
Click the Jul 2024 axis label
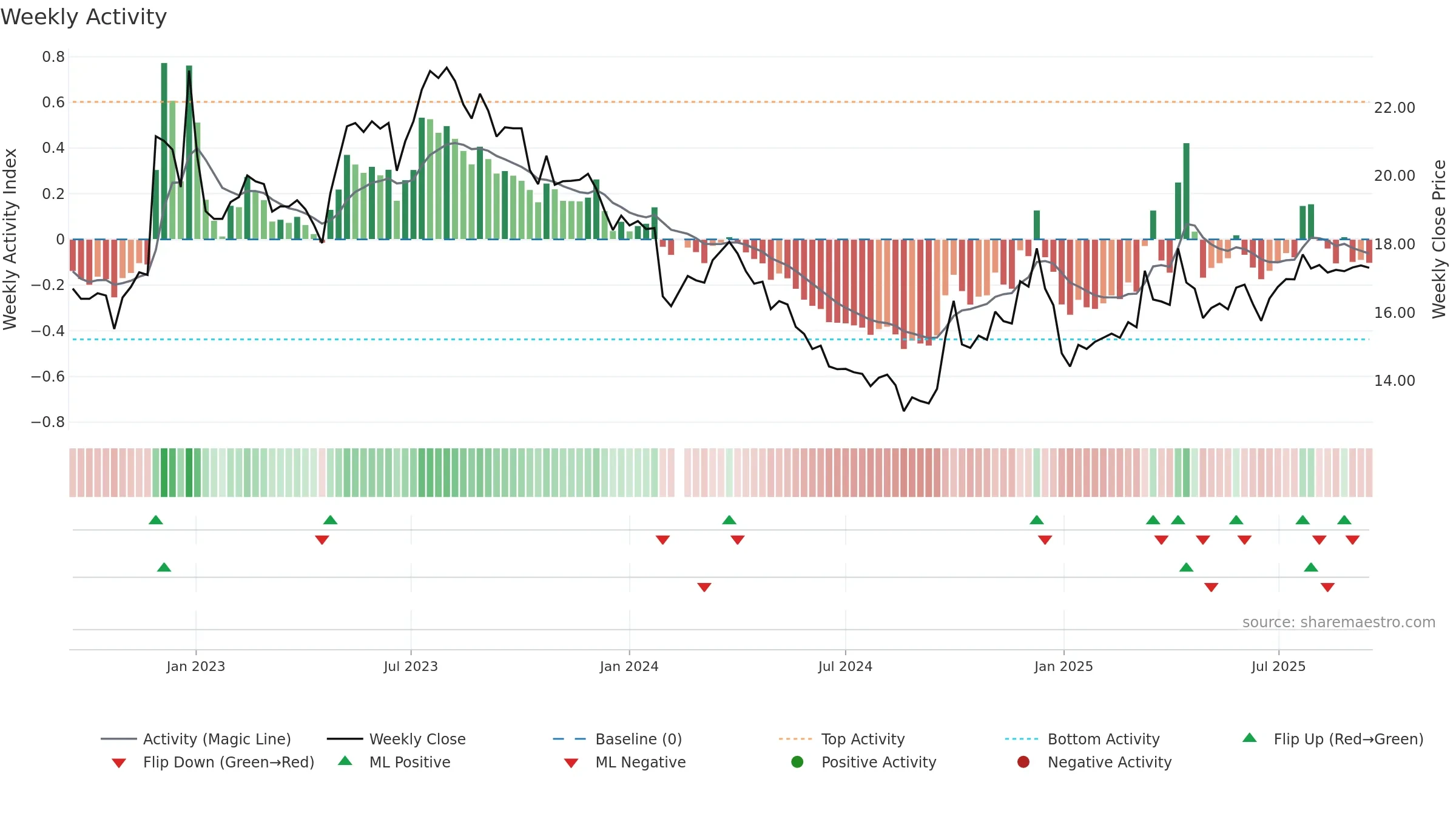click(845, 667)
